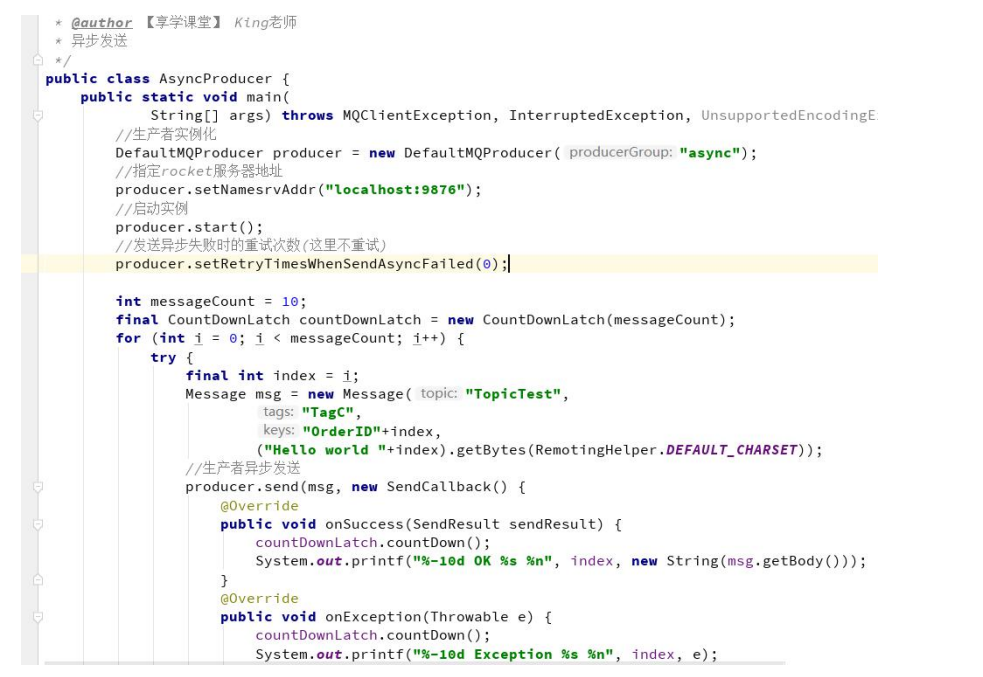
Task: Click setRetryTimesWhenSendAsyncFailed method name
Action: click(x=334, y=265)
